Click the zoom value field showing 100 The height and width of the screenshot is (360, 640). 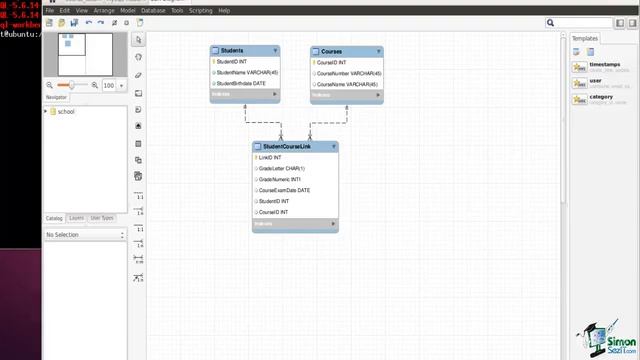(109, 86)
